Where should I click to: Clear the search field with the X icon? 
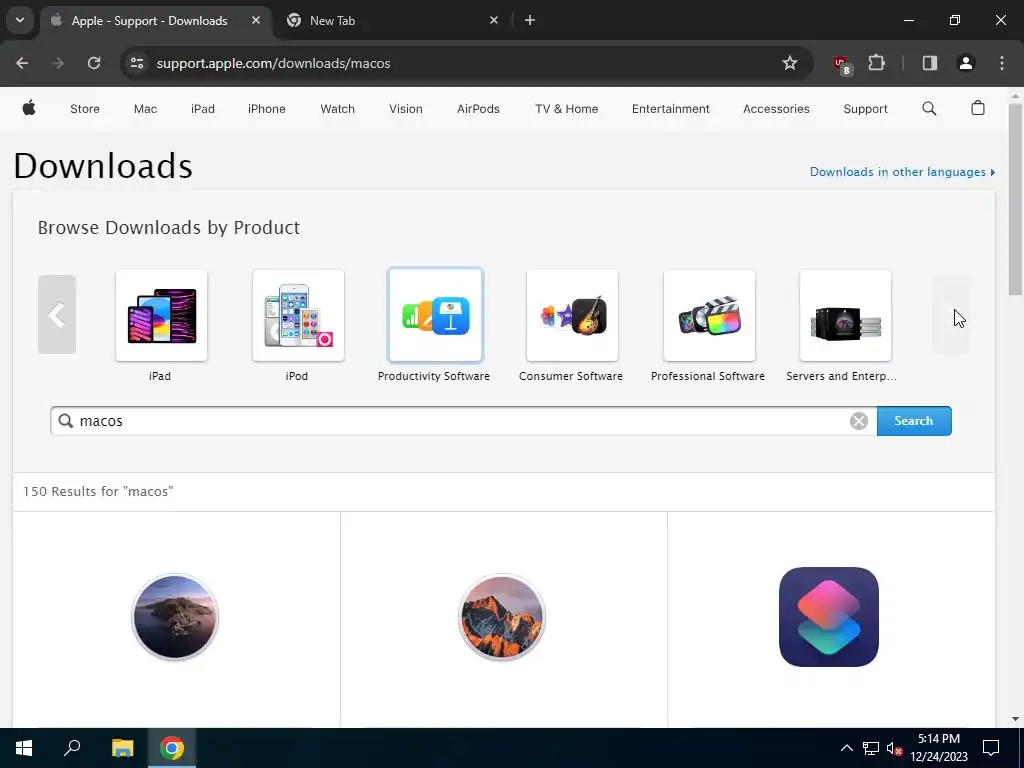pyautogui.click(x=859, y=421)
